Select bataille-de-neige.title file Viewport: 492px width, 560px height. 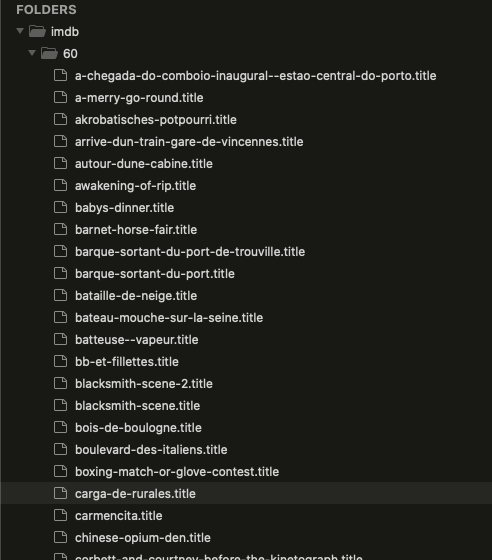click(x=136, y=296)
